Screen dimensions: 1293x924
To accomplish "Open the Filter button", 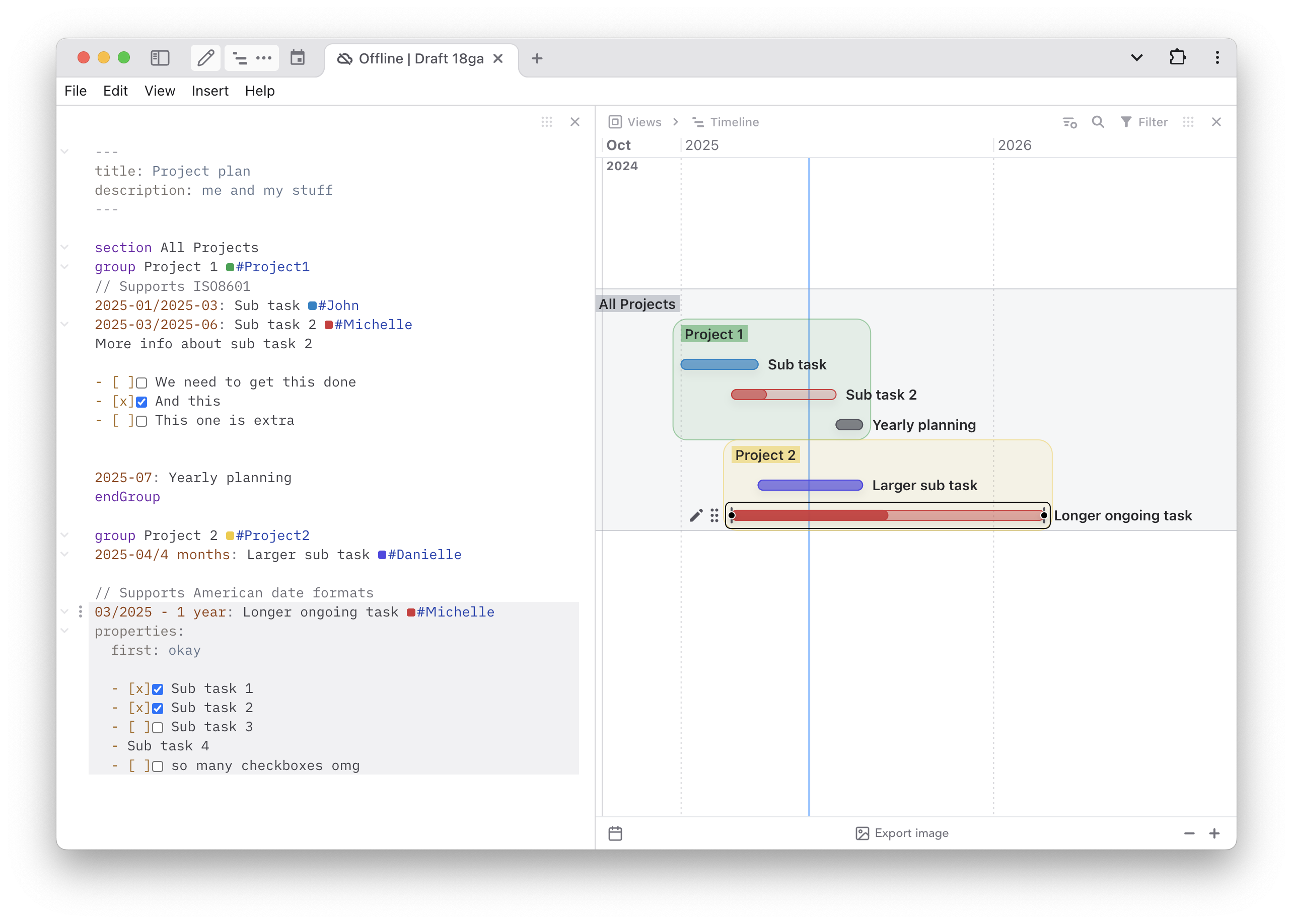I will coord(1144,122).
